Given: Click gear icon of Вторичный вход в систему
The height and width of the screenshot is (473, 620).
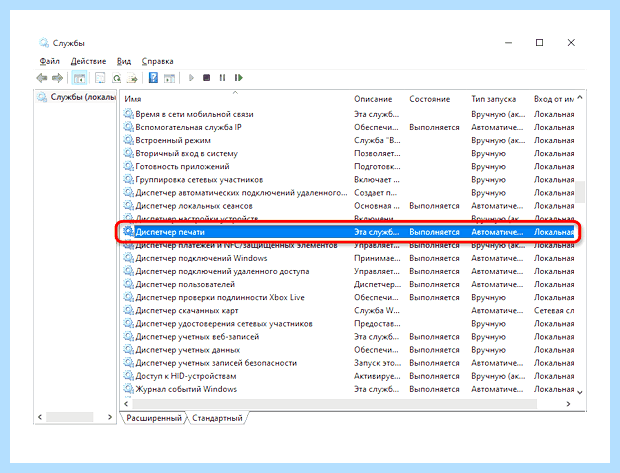Looking at the screenshot, I should 129,153.
